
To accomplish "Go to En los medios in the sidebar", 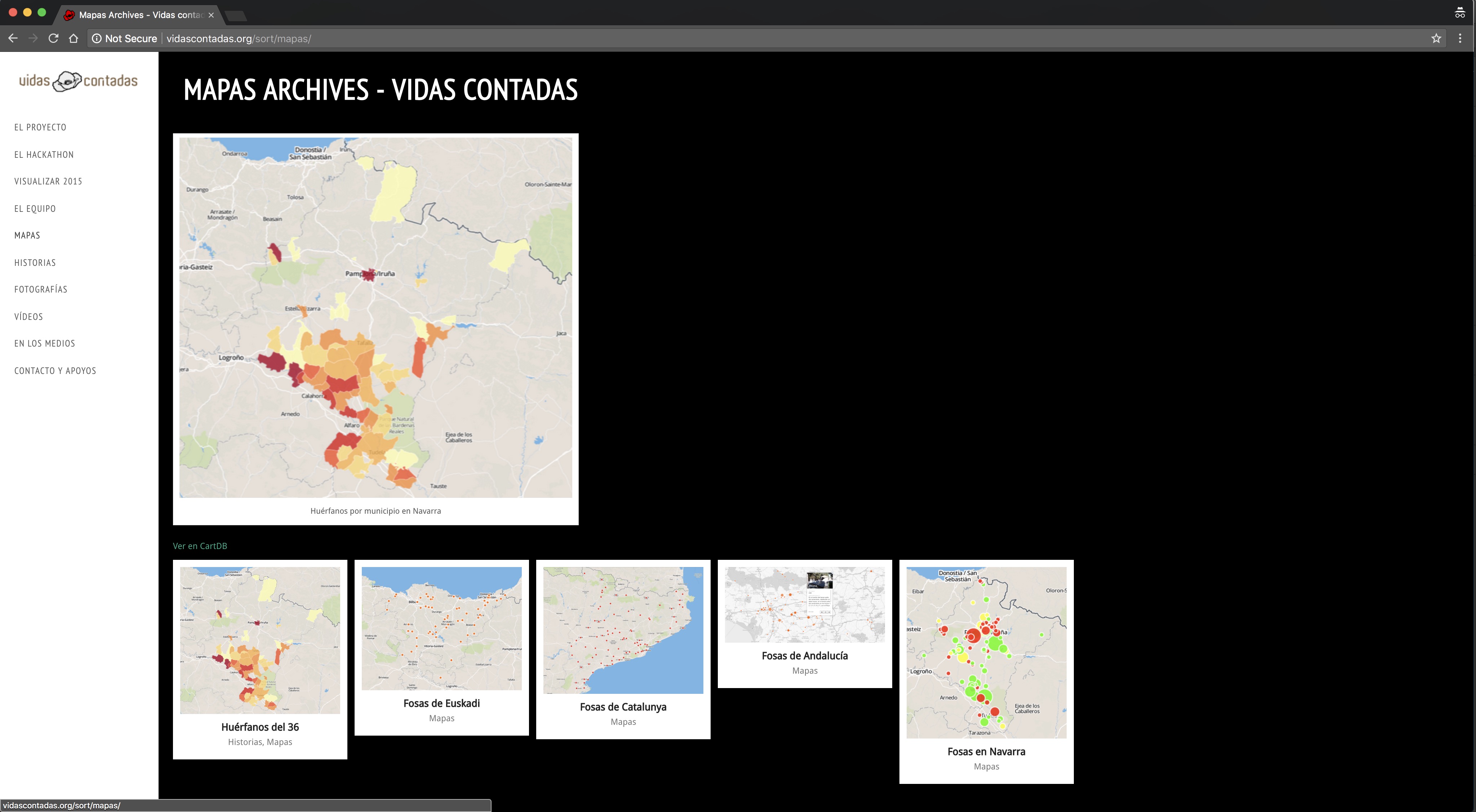I will point(45,344).
